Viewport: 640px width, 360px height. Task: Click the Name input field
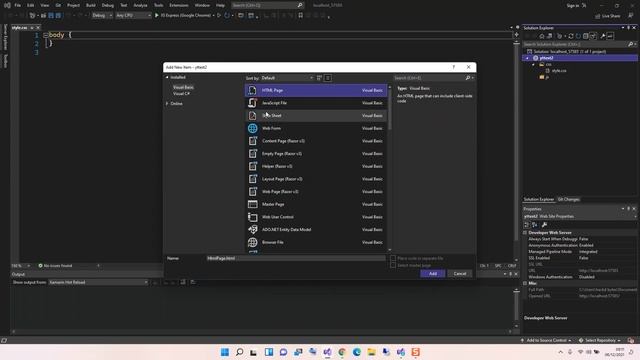point(296,258)
